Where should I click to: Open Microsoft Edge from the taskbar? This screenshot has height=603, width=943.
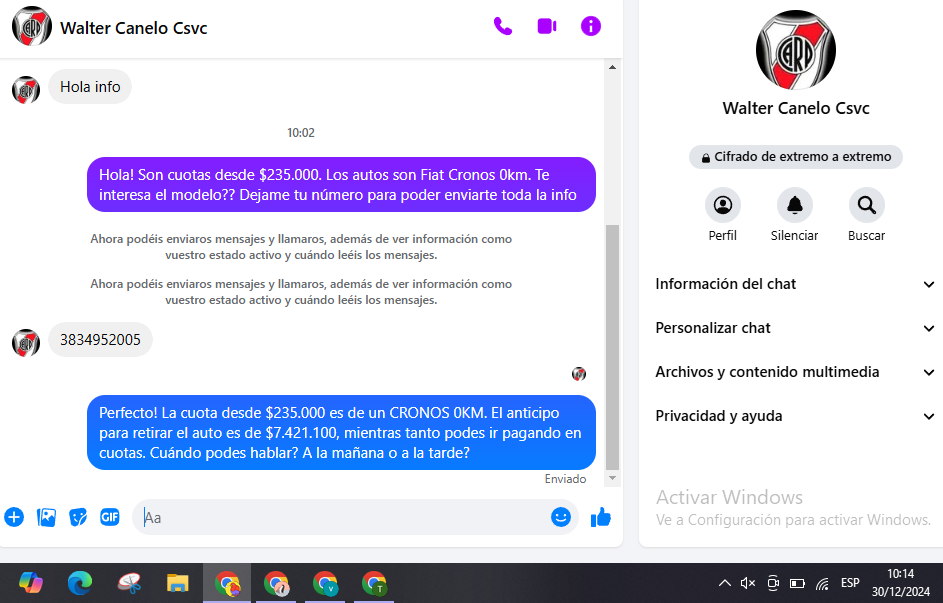pos(80,583)
